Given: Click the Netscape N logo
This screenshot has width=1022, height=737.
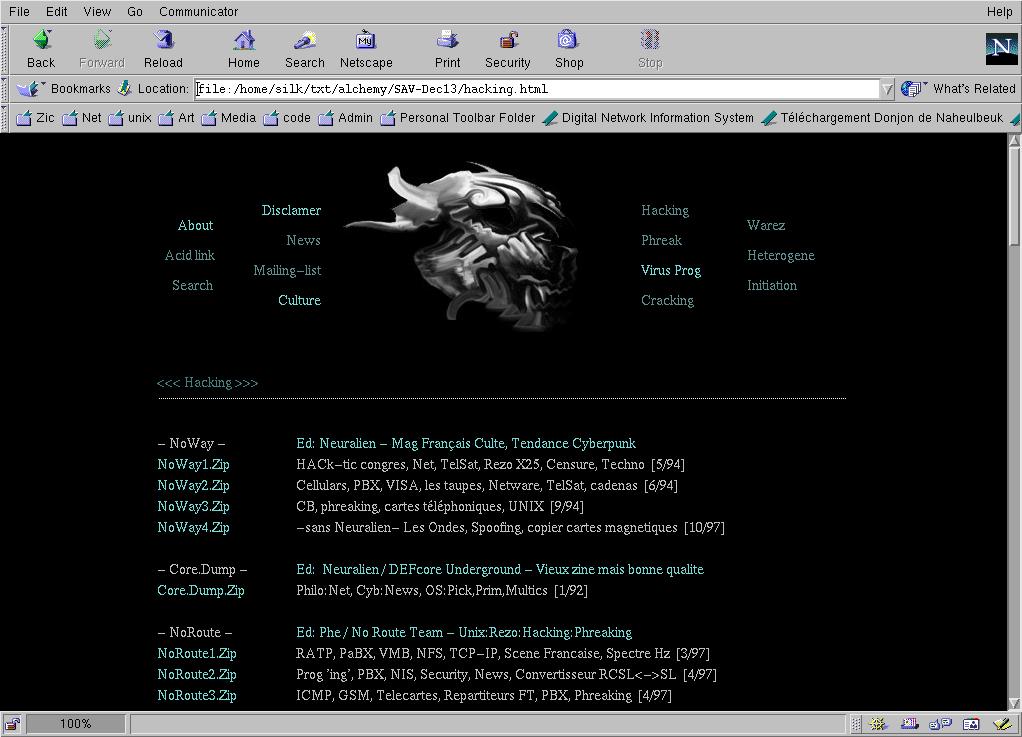Looking at the screenshot, I should click(1001, 49).
